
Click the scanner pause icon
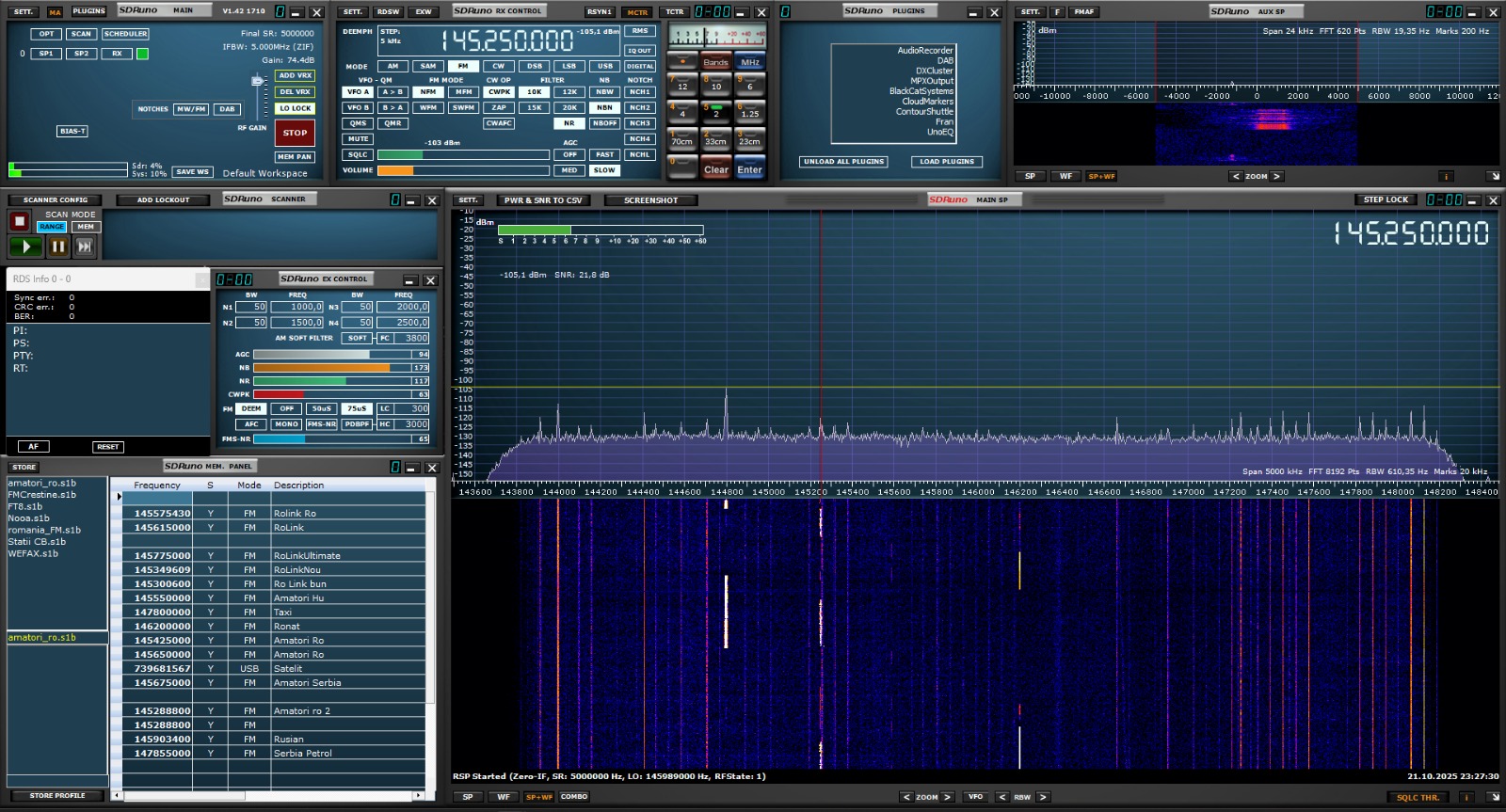click(58, 247)
